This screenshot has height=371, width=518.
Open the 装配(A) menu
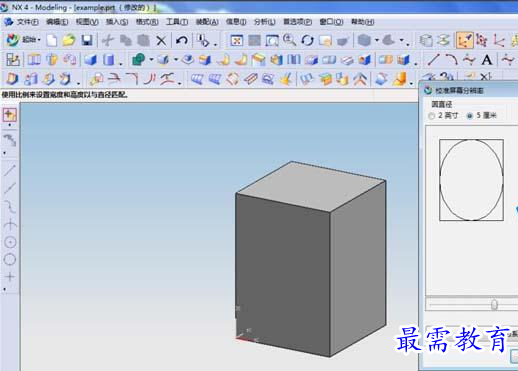tap(207, 22)
